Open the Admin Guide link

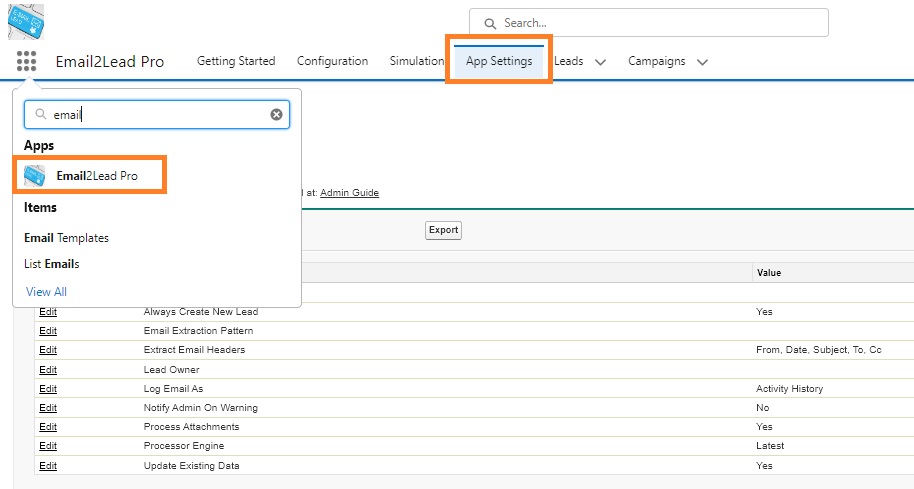349,193
